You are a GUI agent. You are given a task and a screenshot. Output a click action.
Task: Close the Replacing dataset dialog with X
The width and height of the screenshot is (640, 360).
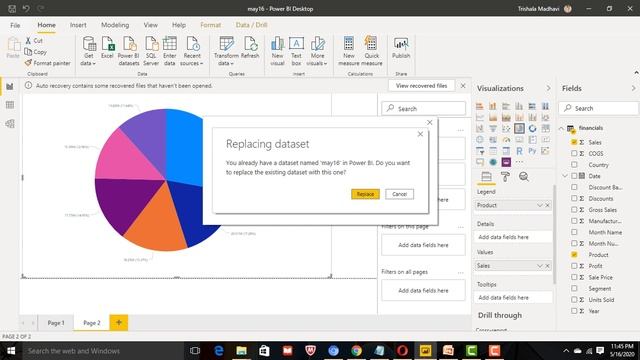pyautogui.click(x=420, y=134)
